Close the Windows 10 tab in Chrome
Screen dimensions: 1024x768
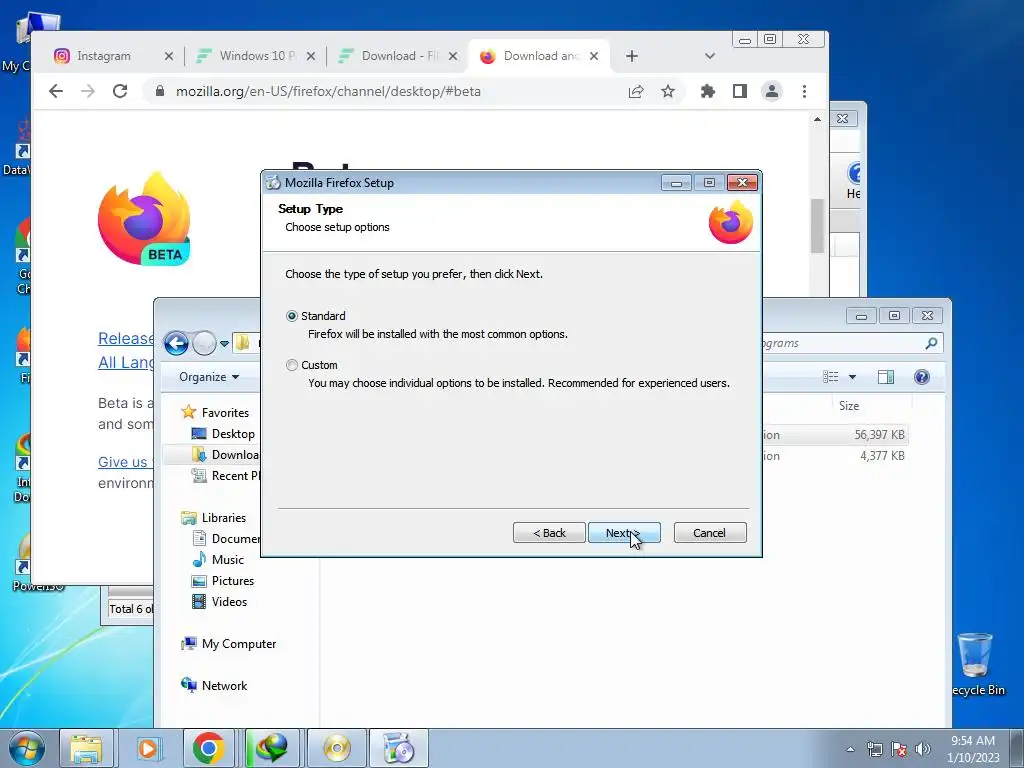tap(311, 56)
